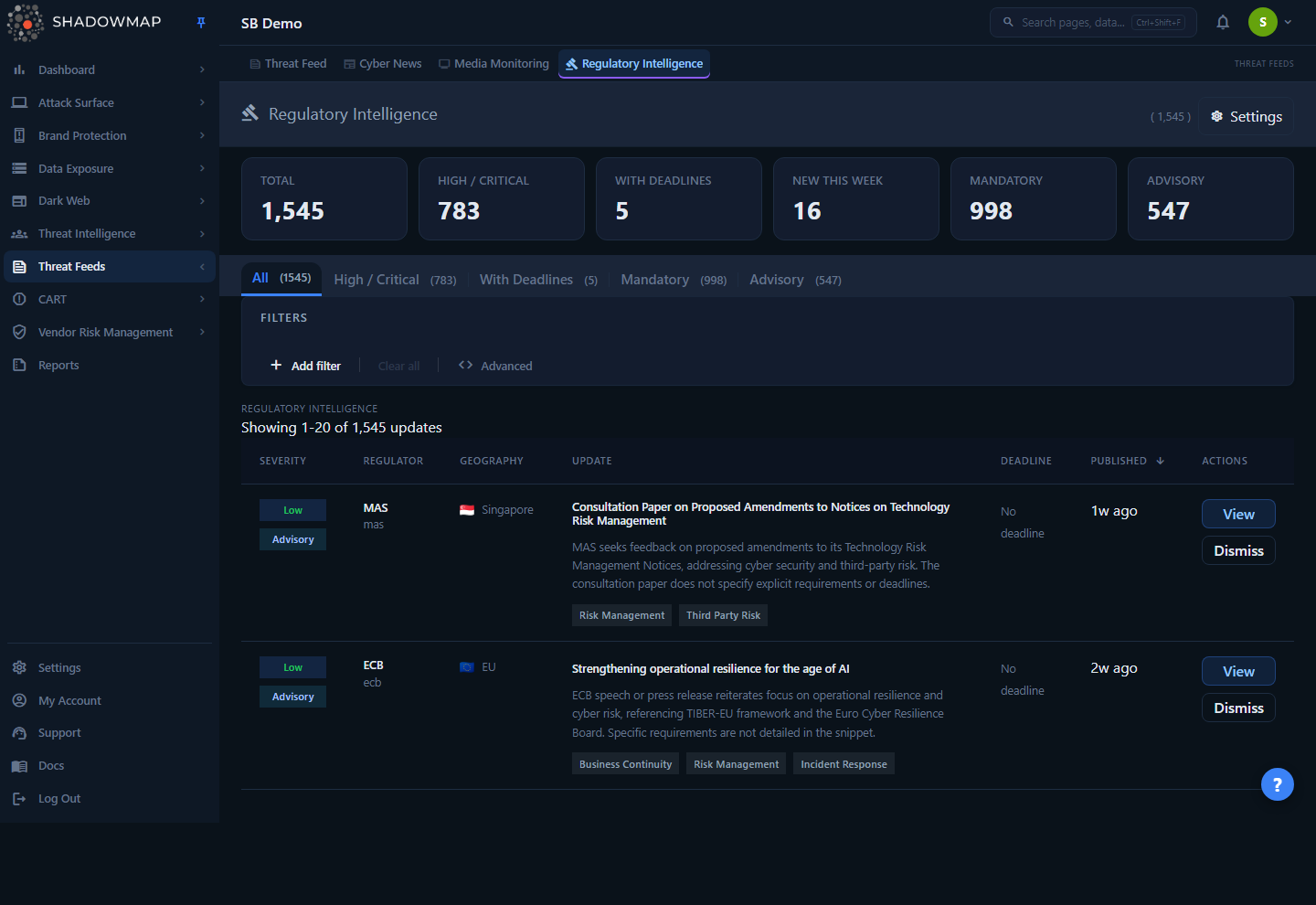Open the MAS consultation paper title

coord(760,514)
